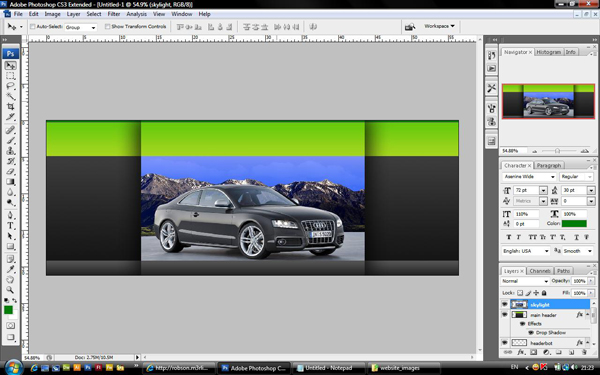This screenshot has width=600, height=375.
Task: Select the Magic Wand tool
Action: (x=10, y=96)
